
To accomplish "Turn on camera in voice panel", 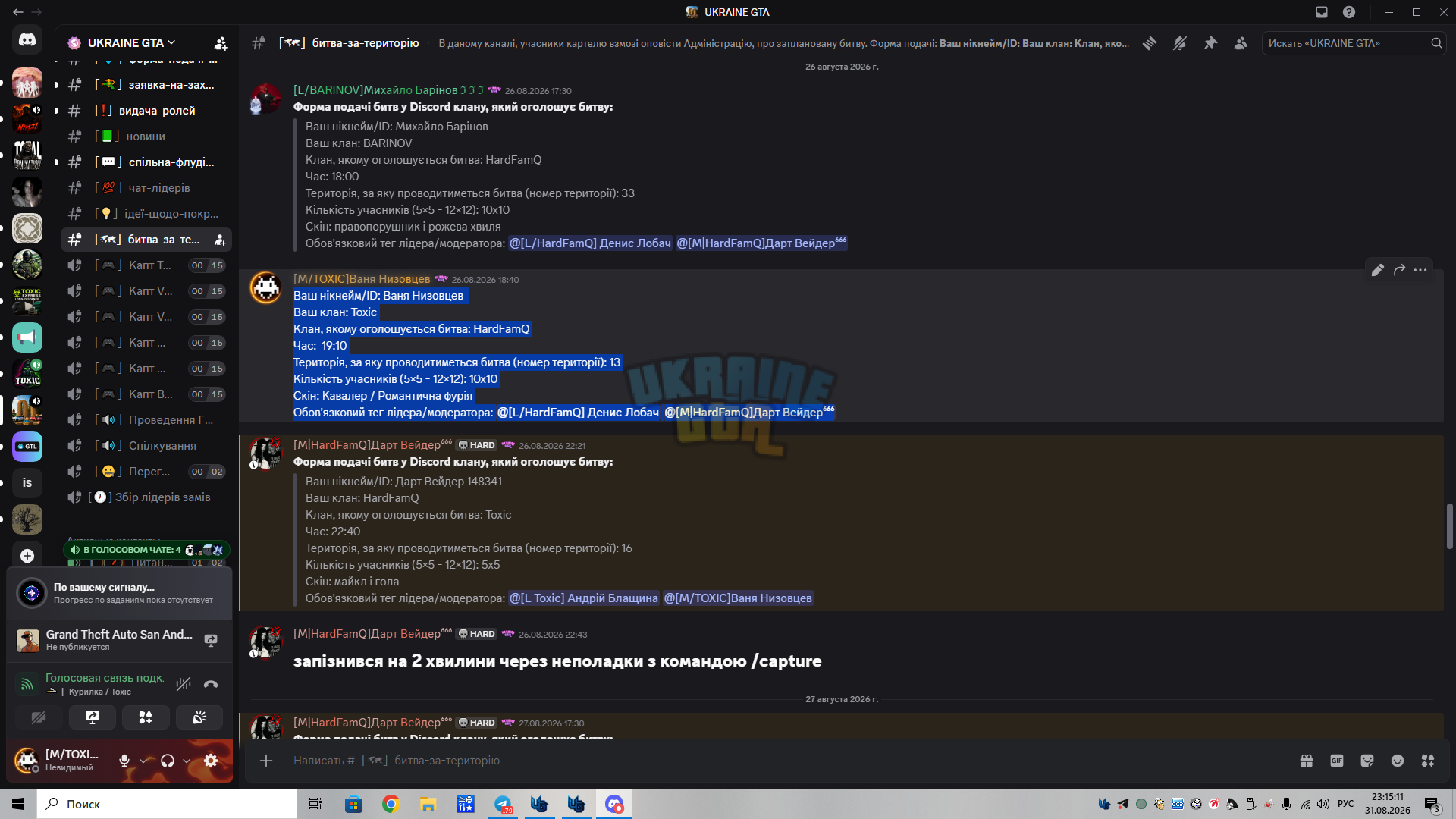I will [x=39, y=717].
